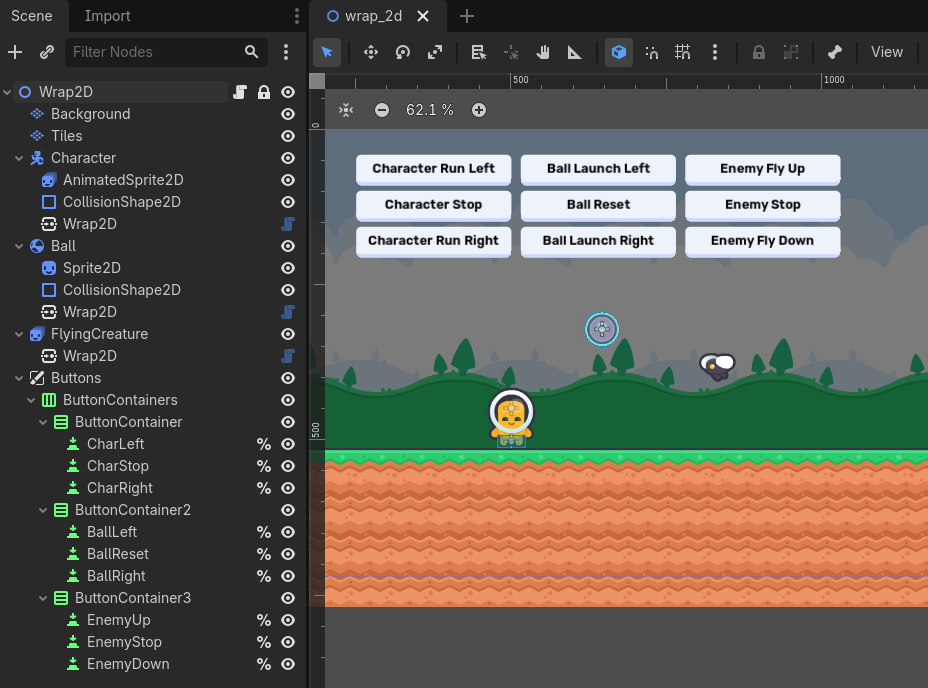
Task: Instantiate a child scene via the link icon
Action: tap(47, 52)
